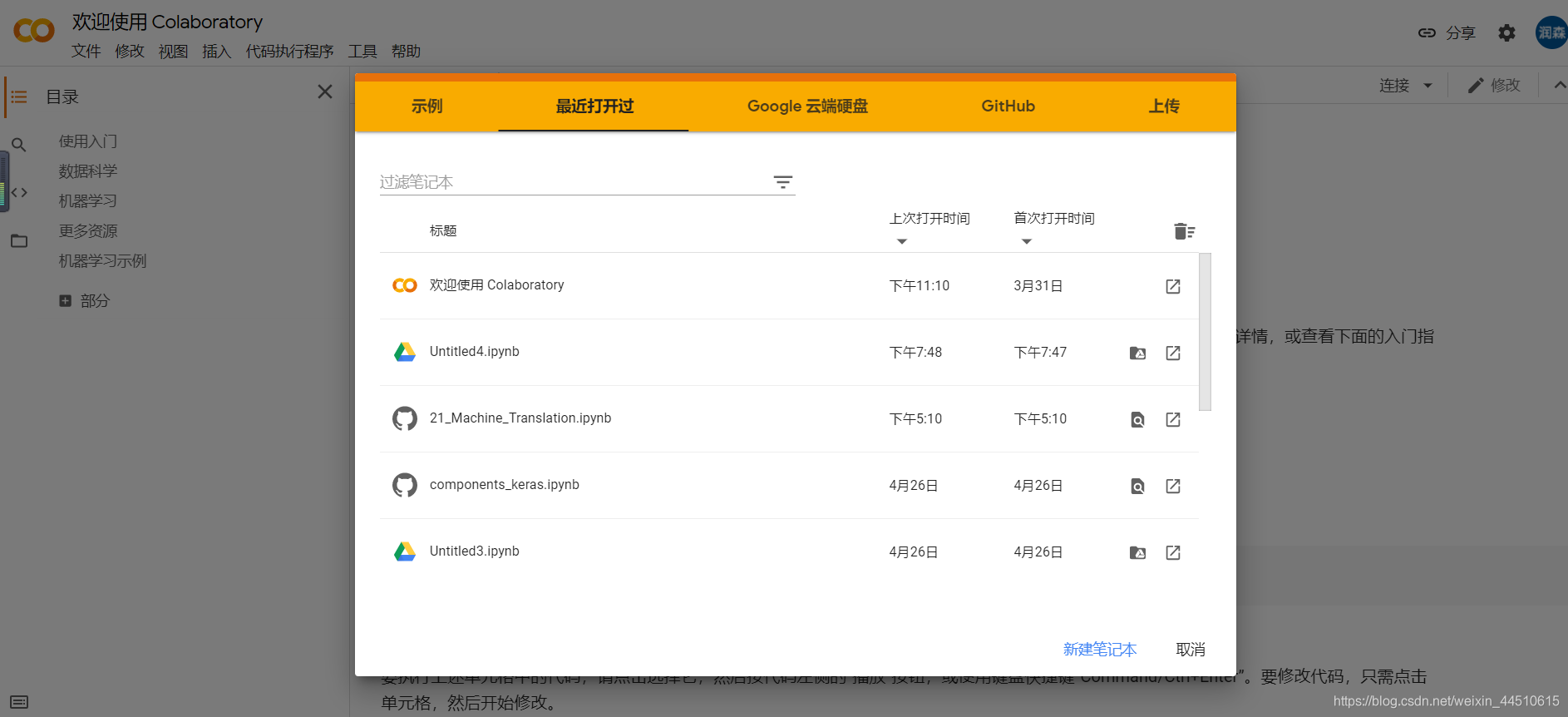
Task: Click the 上次打开时间 column header
Action: [929, 219]
